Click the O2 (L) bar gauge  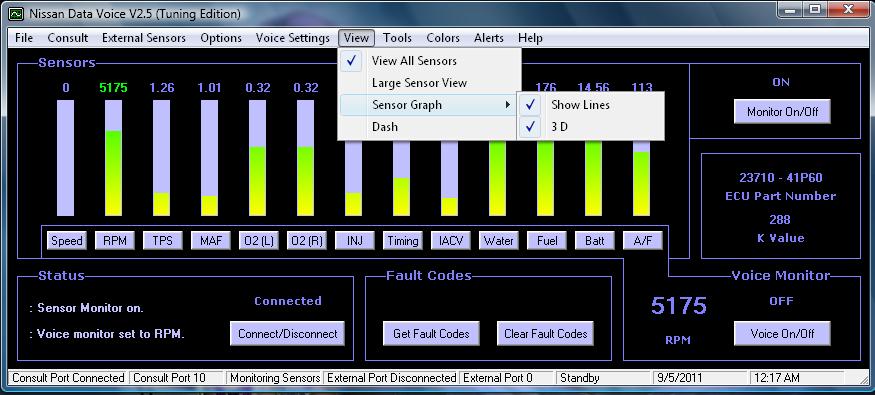coord(257,158)
